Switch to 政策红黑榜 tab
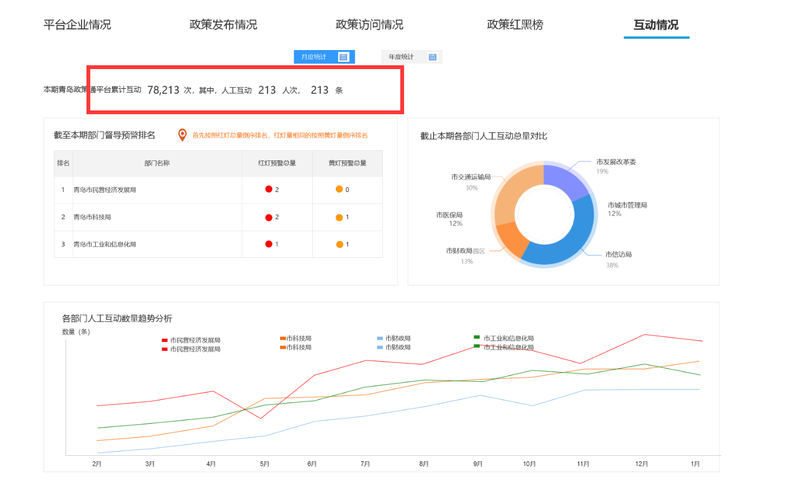Image resolution: width=800 pixels, height=489 pixels. coord(515,25)
